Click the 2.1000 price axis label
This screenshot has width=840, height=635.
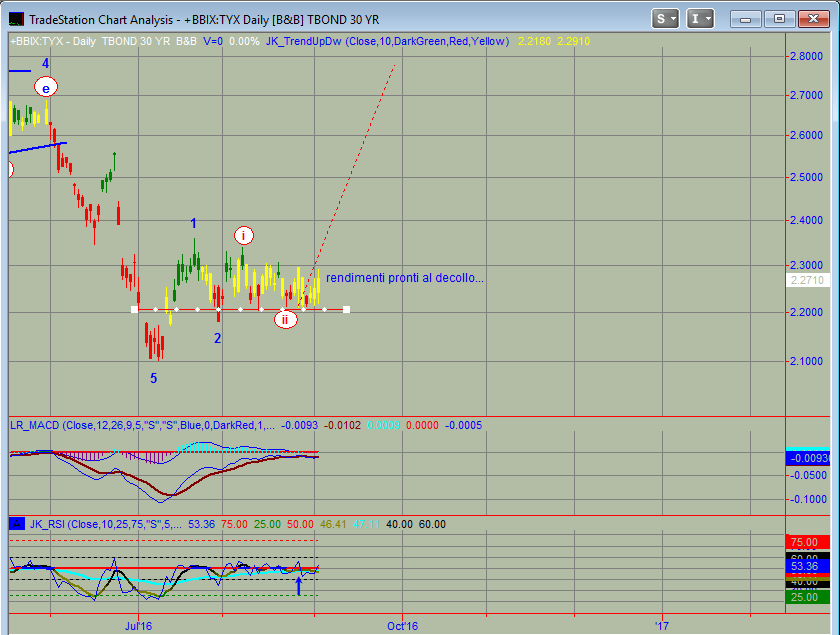[807, 361]
